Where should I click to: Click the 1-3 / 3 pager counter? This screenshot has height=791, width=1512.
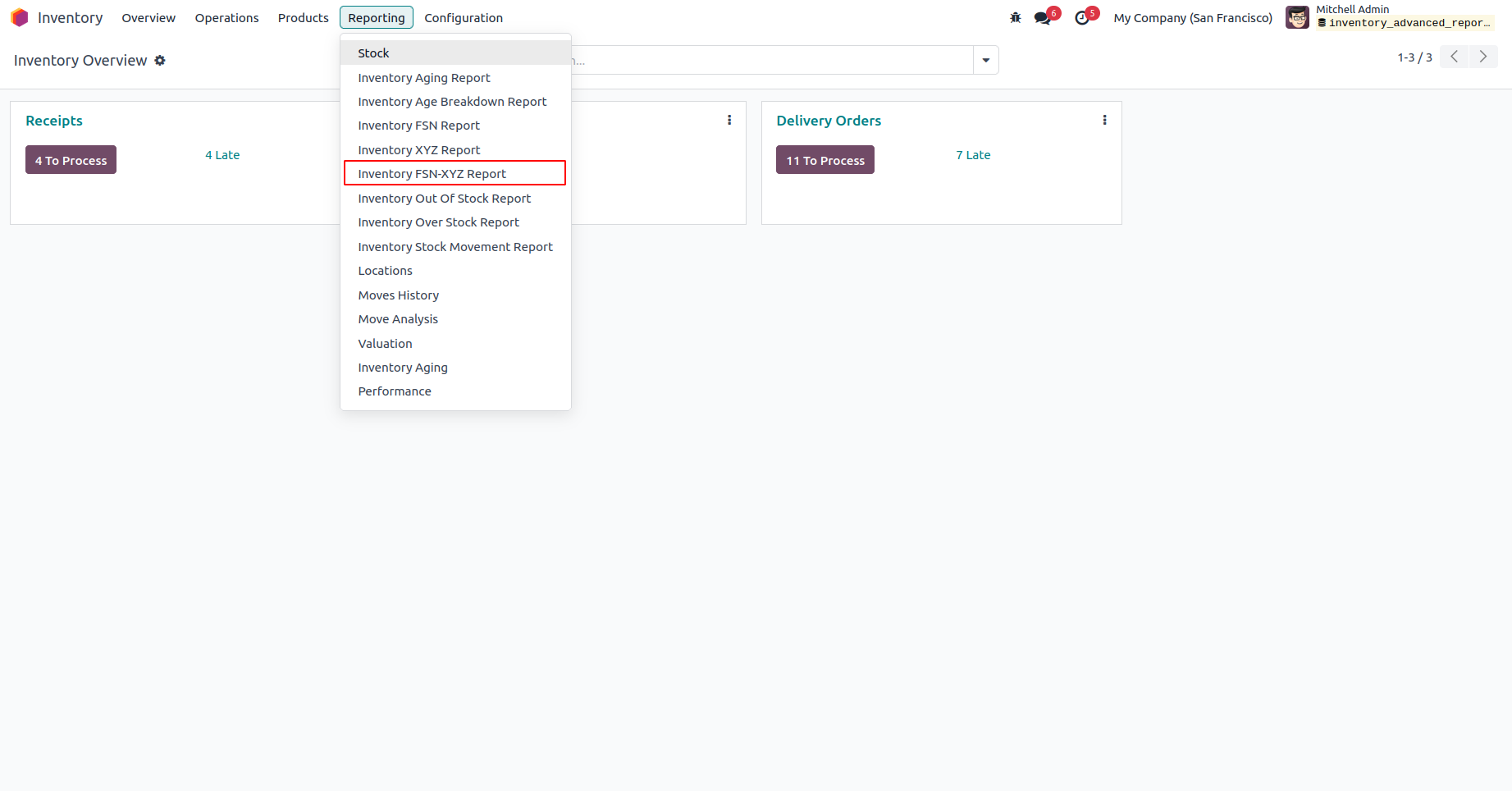[1414, 57]
